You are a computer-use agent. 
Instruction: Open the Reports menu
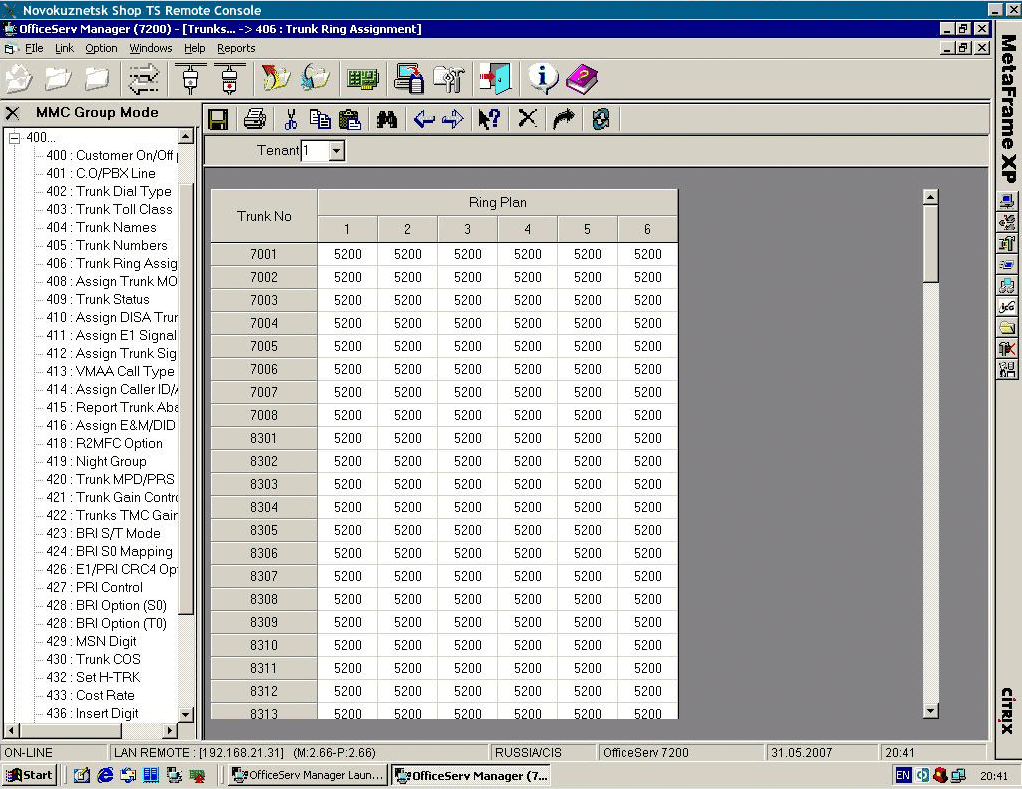236,48
